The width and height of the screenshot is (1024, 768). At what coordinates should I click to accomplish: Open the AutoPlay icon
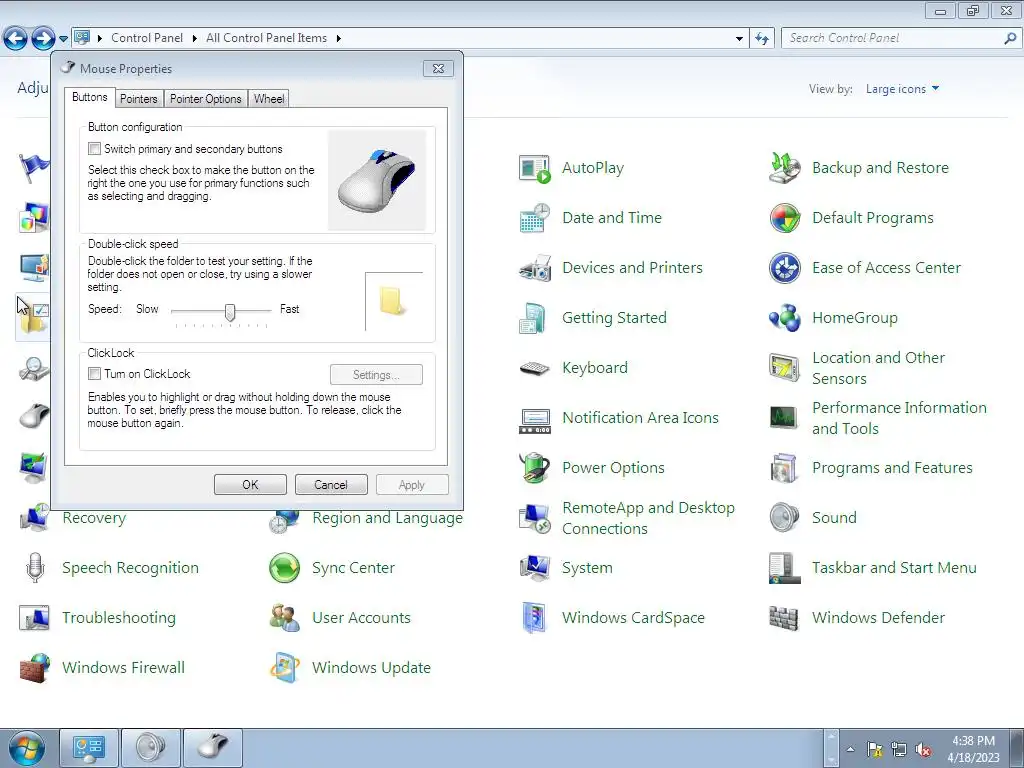pyautogui.click(x=534, y=168)
